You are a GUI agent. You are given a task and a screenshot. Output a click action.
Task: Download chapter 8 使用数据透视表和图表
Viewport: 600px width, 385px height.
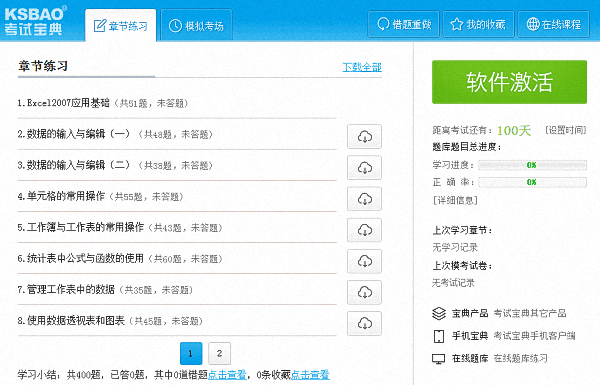364,323
